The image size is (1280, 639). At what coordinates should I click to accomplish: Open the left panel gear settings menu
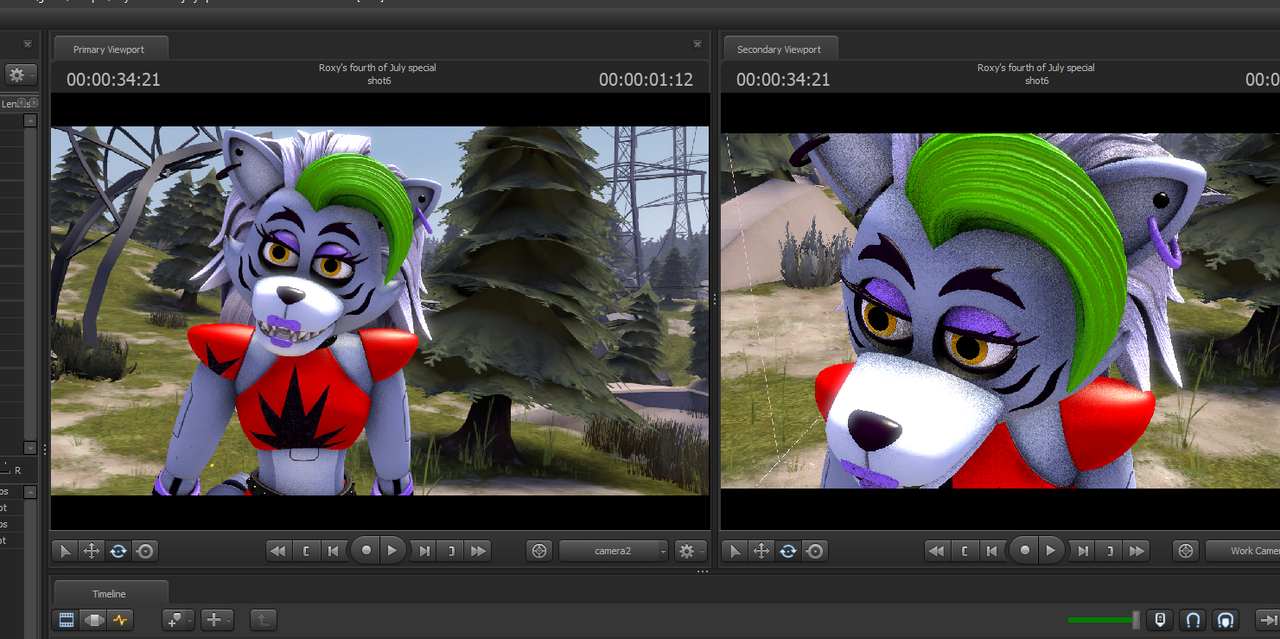pyautogui.click(x=20, y=75)
